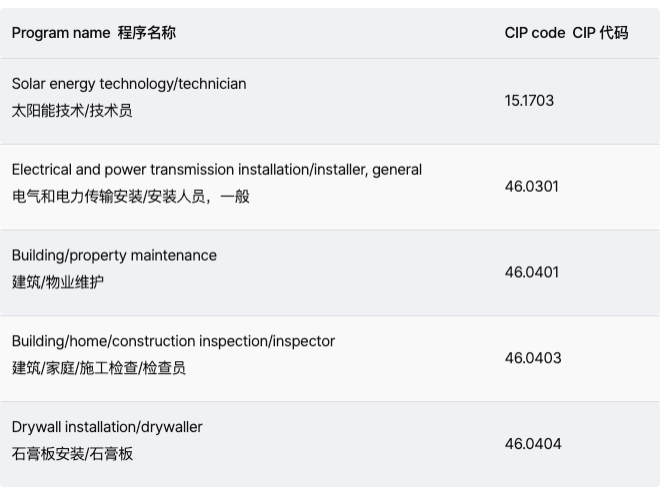This screenshot has width=664, height=492.
Task: Click the Chinese text 建筑/物业维护
Action: (58, 283)
